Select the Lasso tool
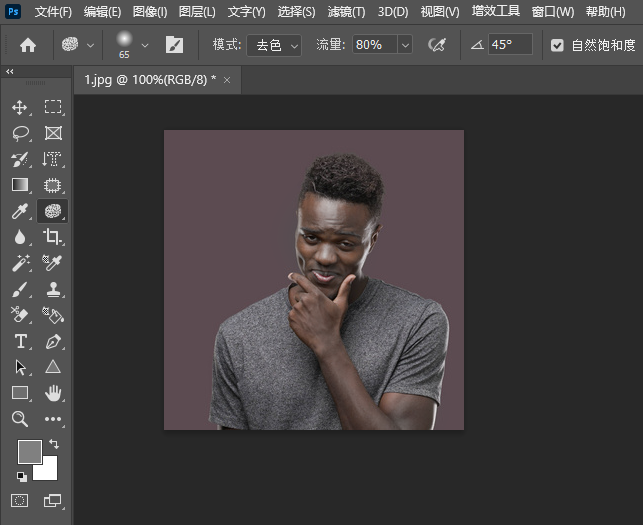643x525 pixels. tap(20, 133)
